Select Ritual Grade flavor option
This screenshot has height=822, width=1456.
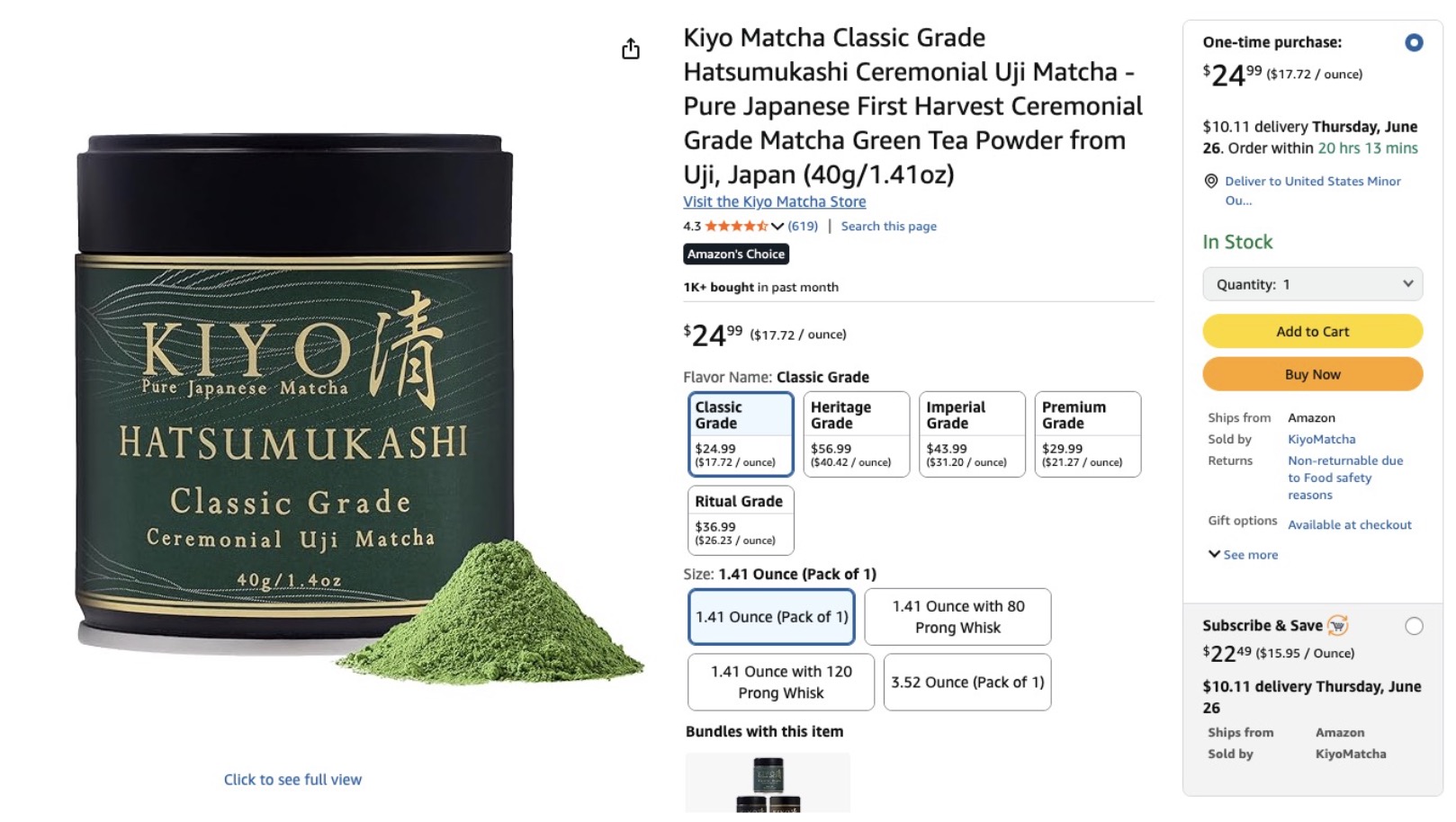click(741, 520)
